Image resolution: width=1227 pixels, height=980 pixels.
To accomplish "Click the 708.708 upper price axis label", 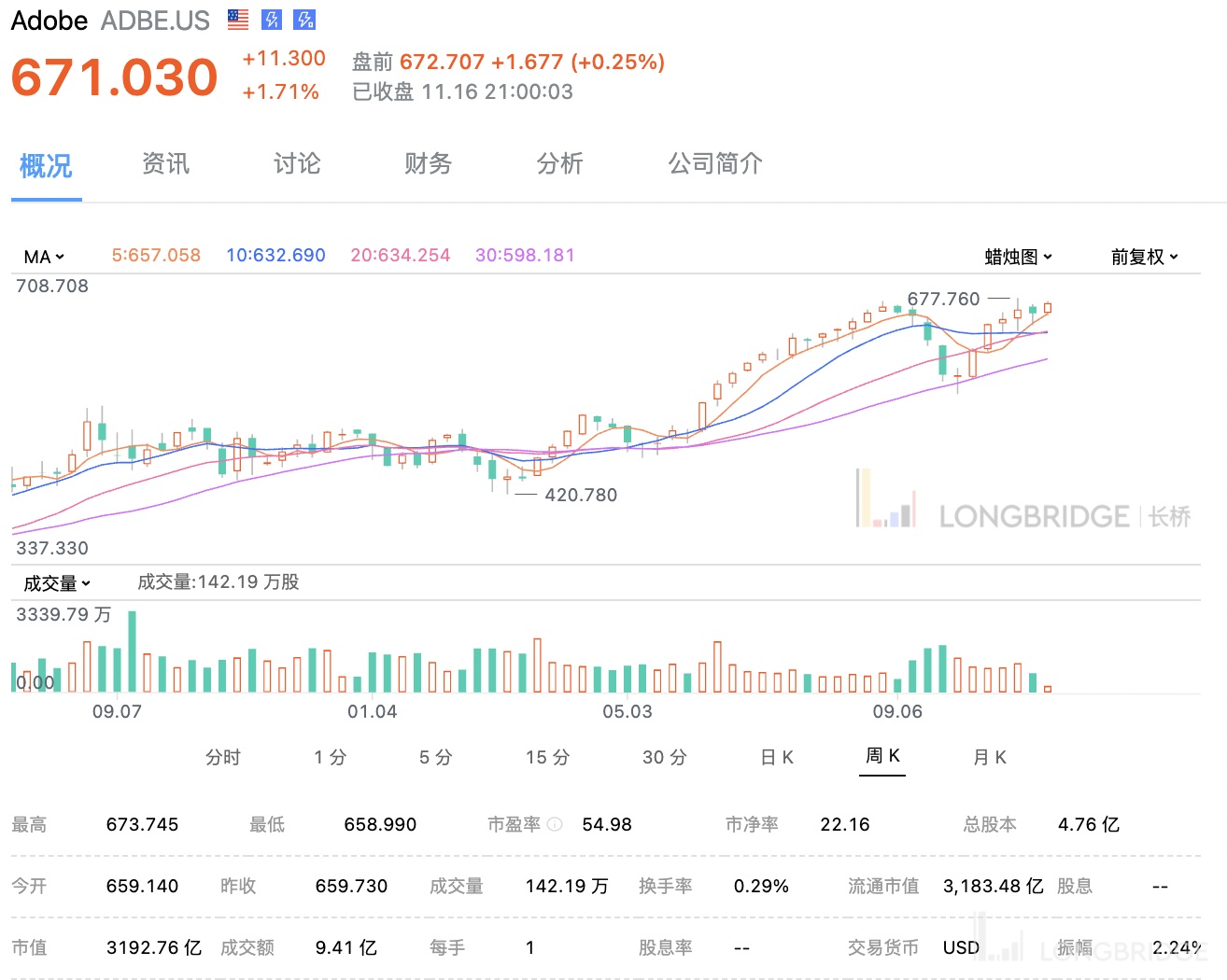I will (x=52, y=286).
